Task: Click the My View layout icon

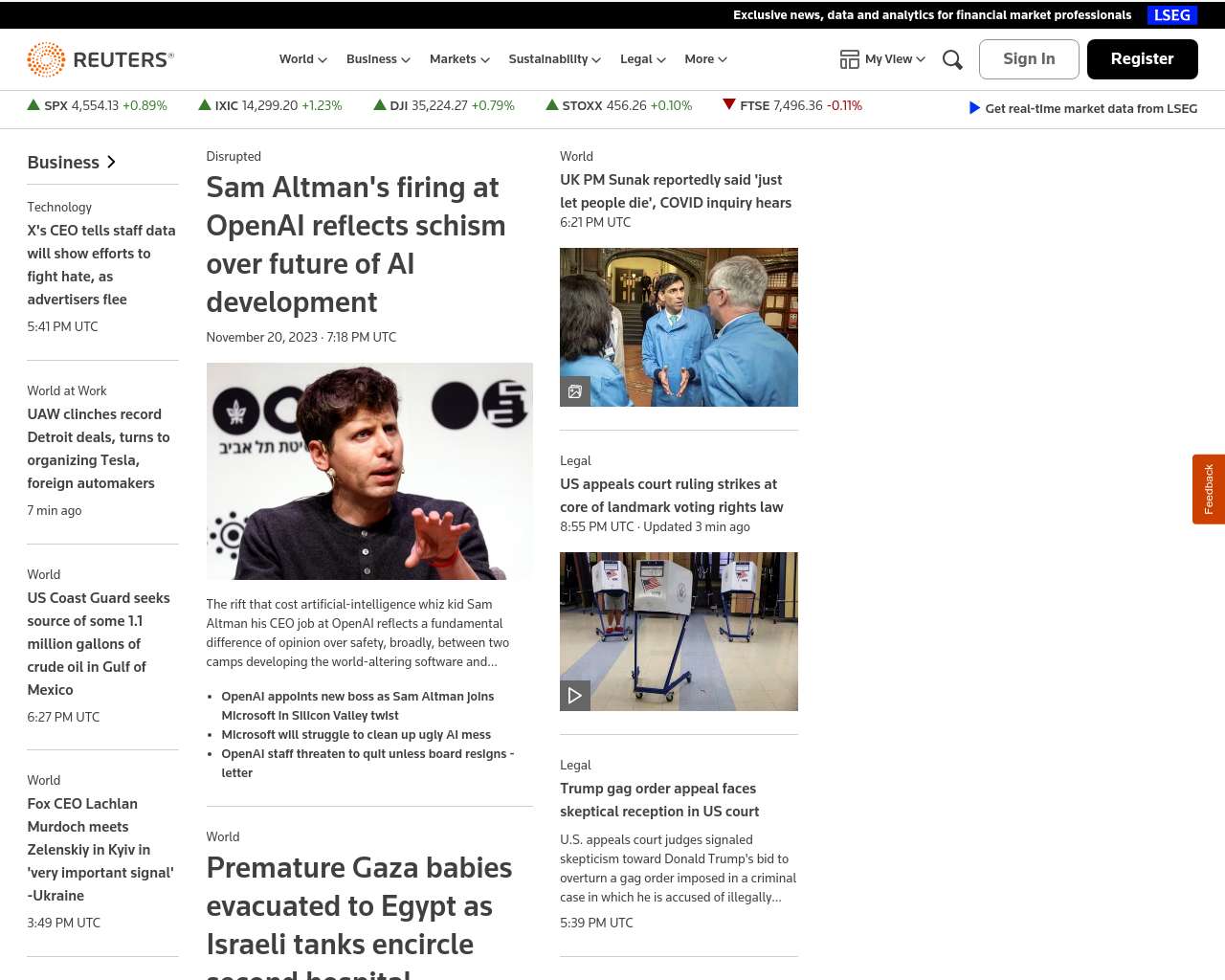Action: (849, 59)
